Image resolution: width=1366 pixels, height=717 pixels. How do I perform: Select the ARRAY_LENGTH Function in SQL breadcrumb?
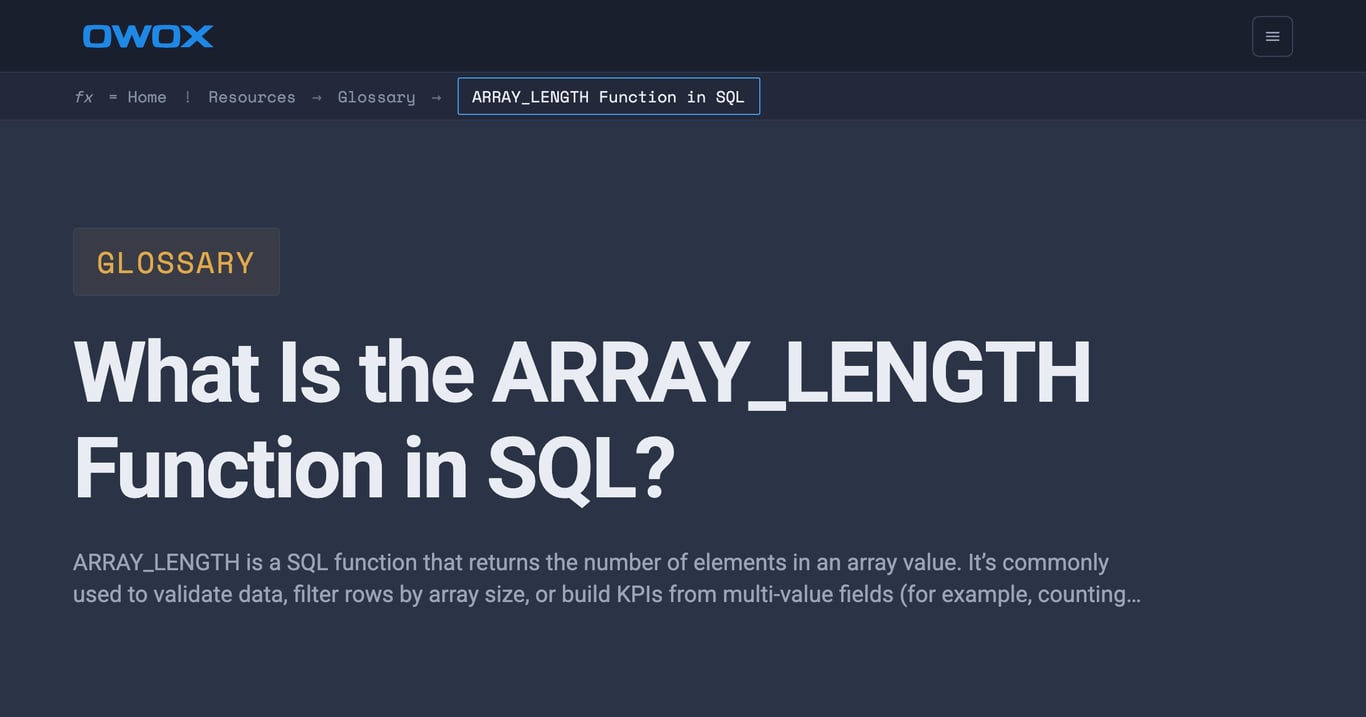pos(608,96)
